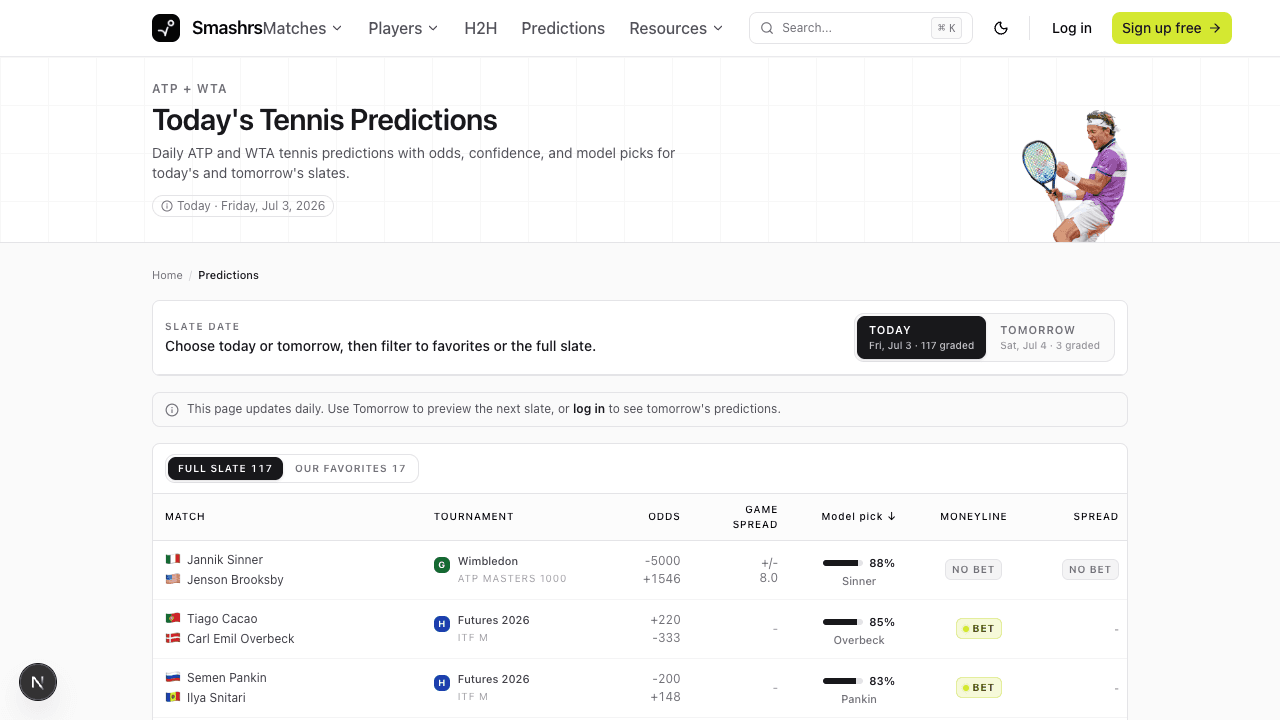Screen dimensions: 1280x720
Task: Click BET button for Pankin vs Snitari
Action: tap(978, 688)
